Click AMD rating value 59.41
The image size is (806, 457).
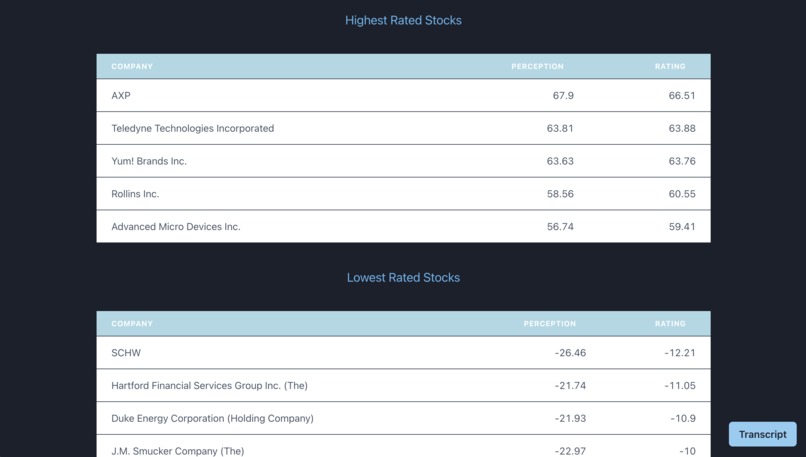(x=682, y=227)
